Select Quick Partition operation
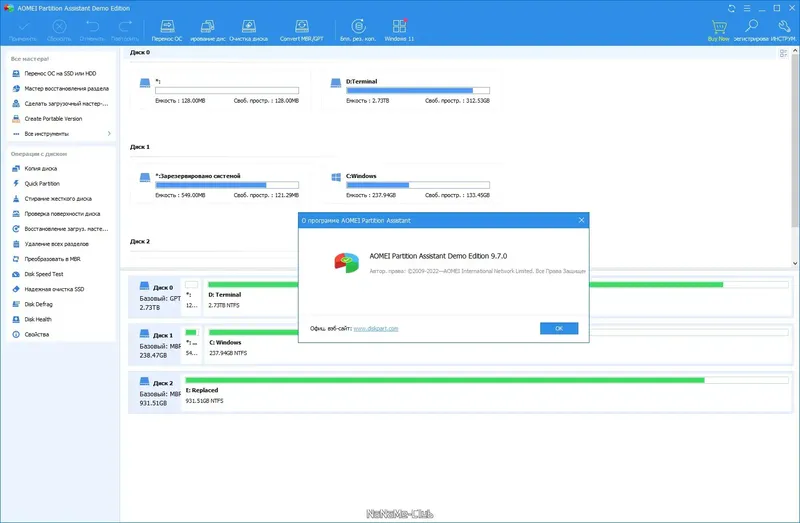The height and width of the screenshot is (523, 800). pos(42,184)
